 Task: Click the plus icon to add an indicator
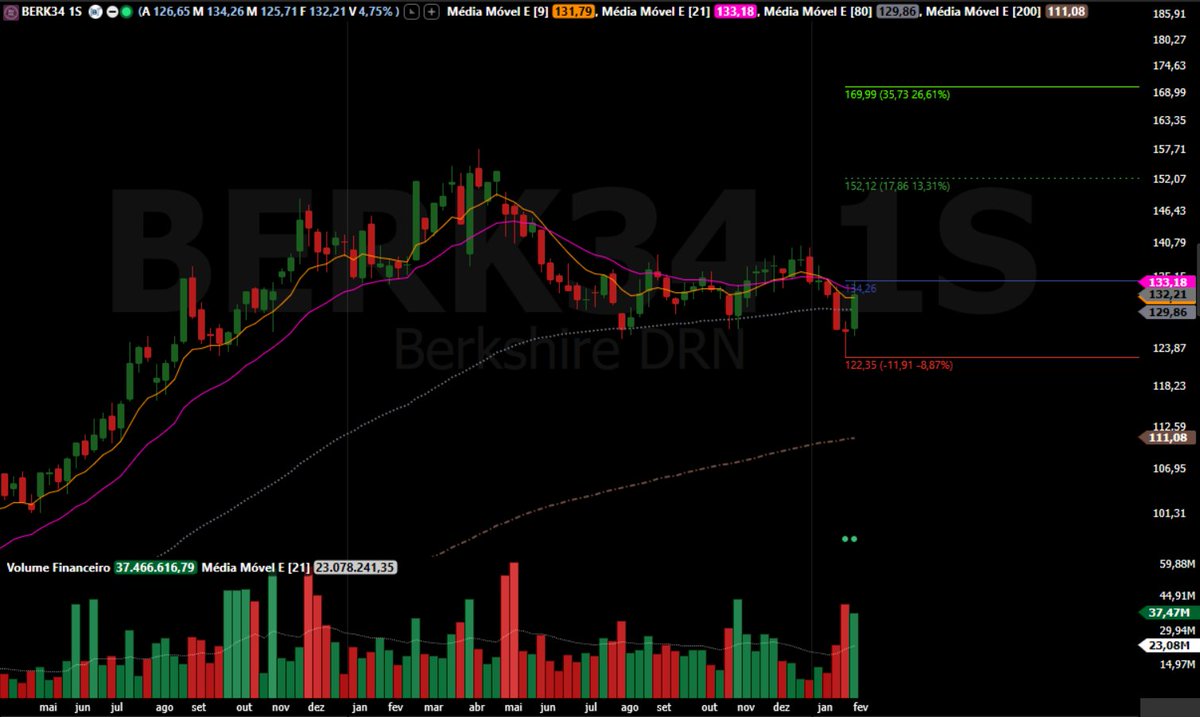click(432, 11)
